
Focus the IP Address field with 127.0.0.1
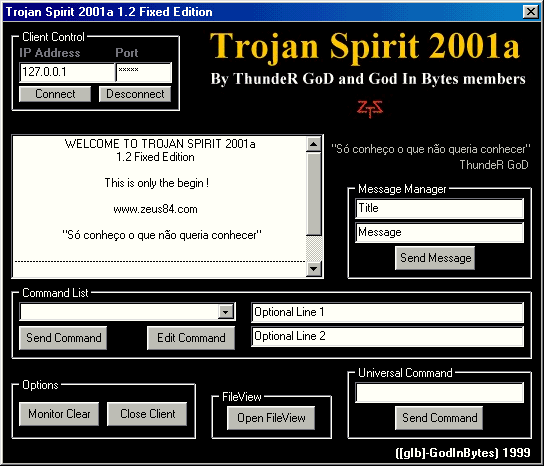pos(67,72)
